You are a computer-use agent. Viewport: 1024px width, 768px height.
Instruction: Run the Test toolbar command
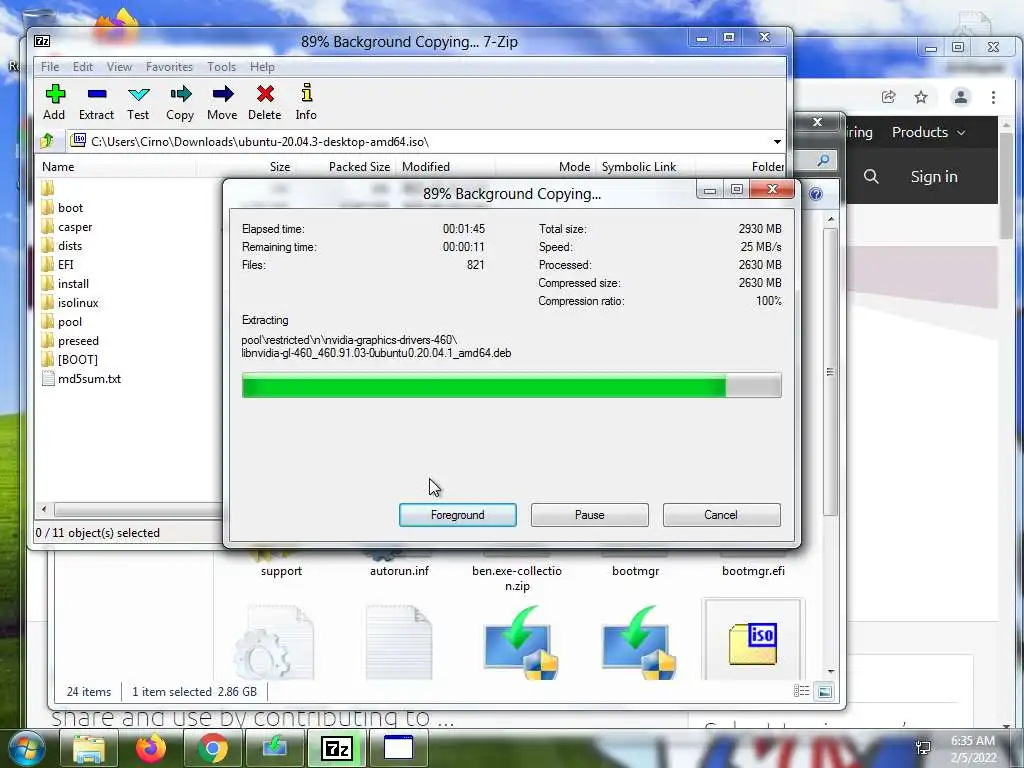click(138, 102)
